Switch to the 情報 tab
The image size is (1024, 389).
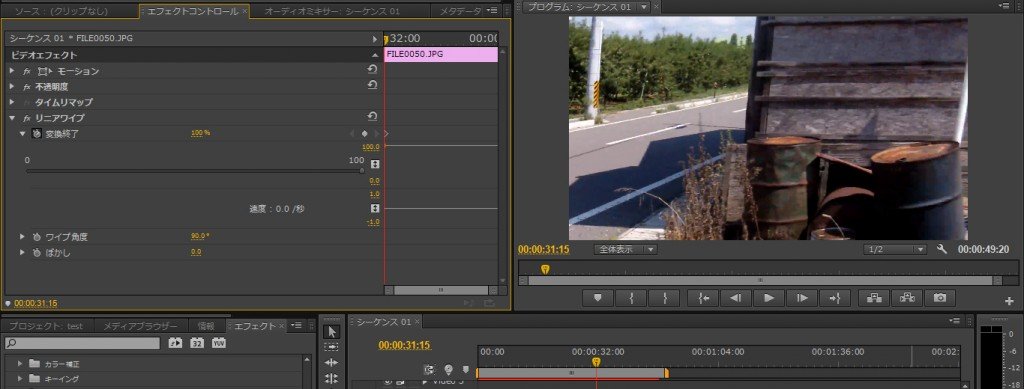(206, 326)
